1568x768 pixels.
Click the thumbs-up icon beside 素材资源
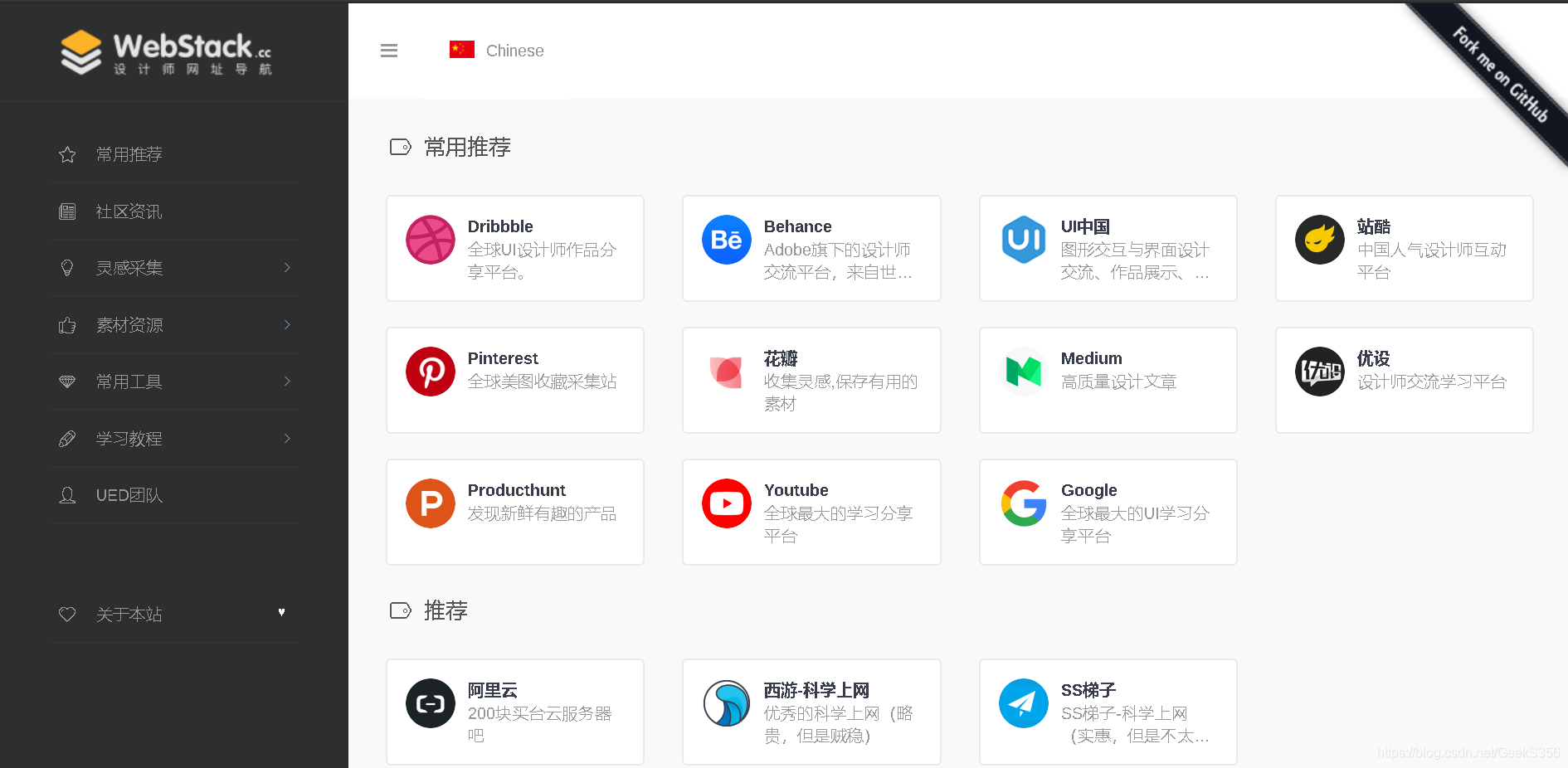pos(67,325)
